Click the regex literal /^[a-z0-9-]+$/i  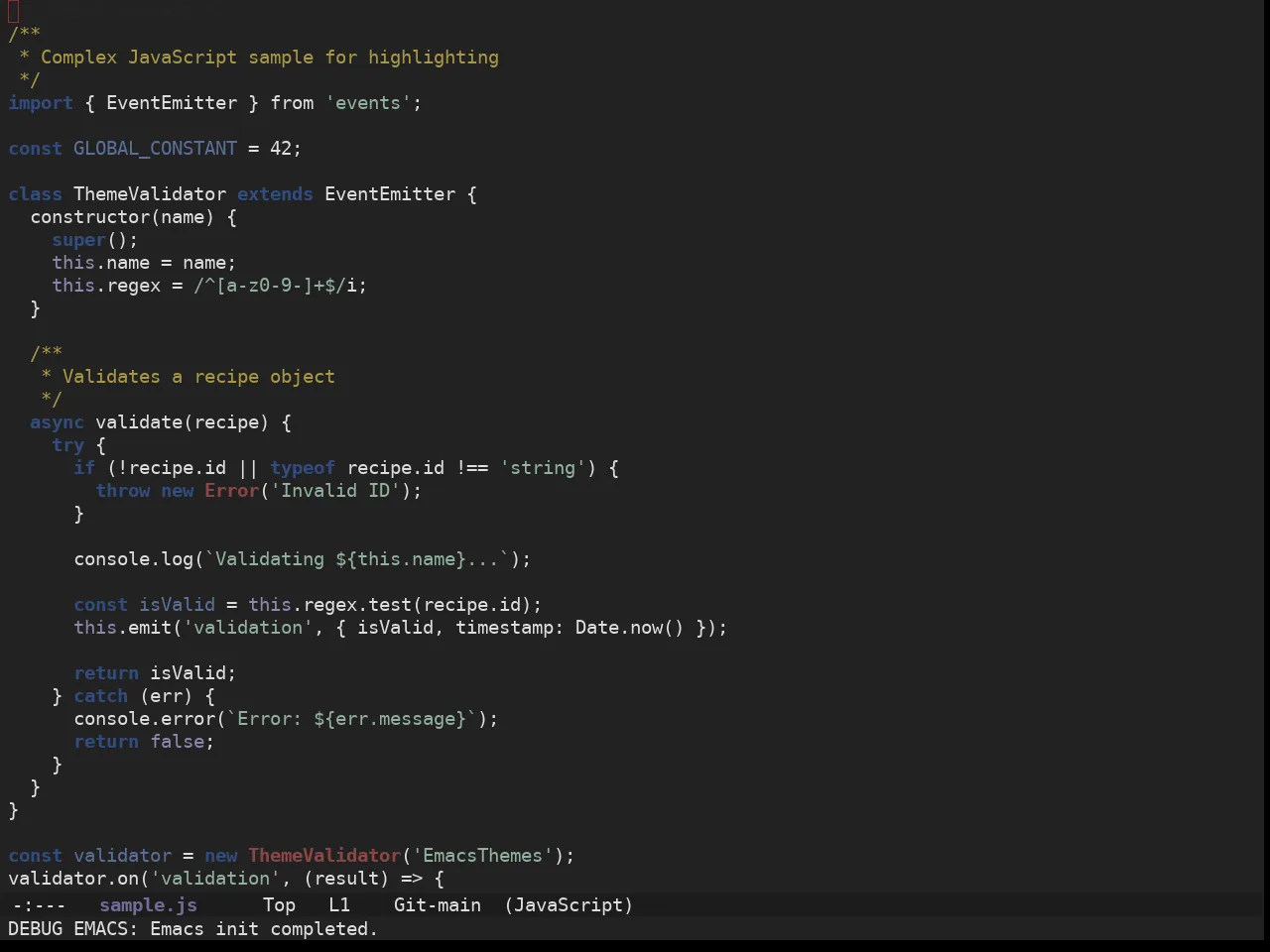coord(275,285)
